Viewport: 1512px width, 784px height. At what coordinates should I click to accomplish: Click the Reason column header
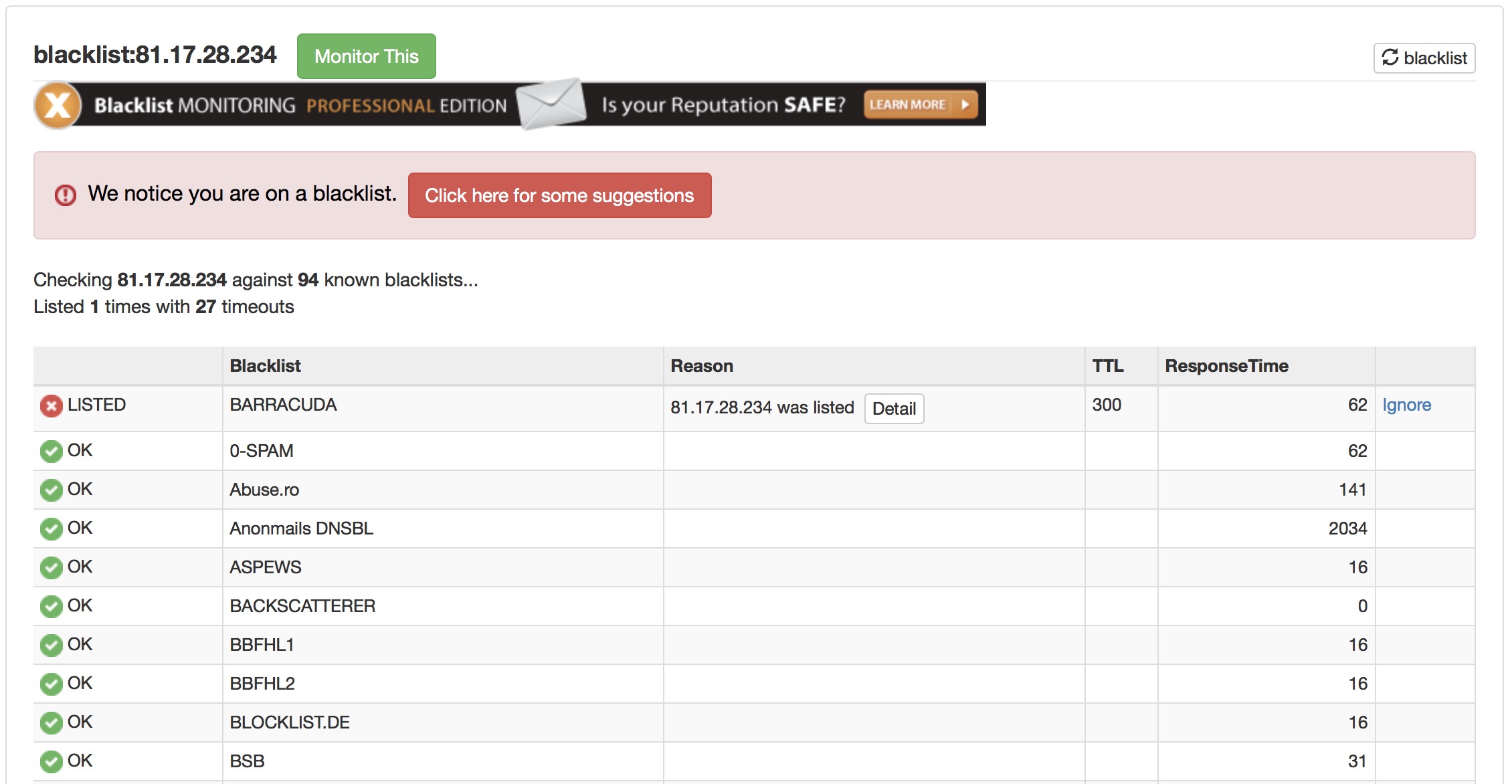click(702, 366)
